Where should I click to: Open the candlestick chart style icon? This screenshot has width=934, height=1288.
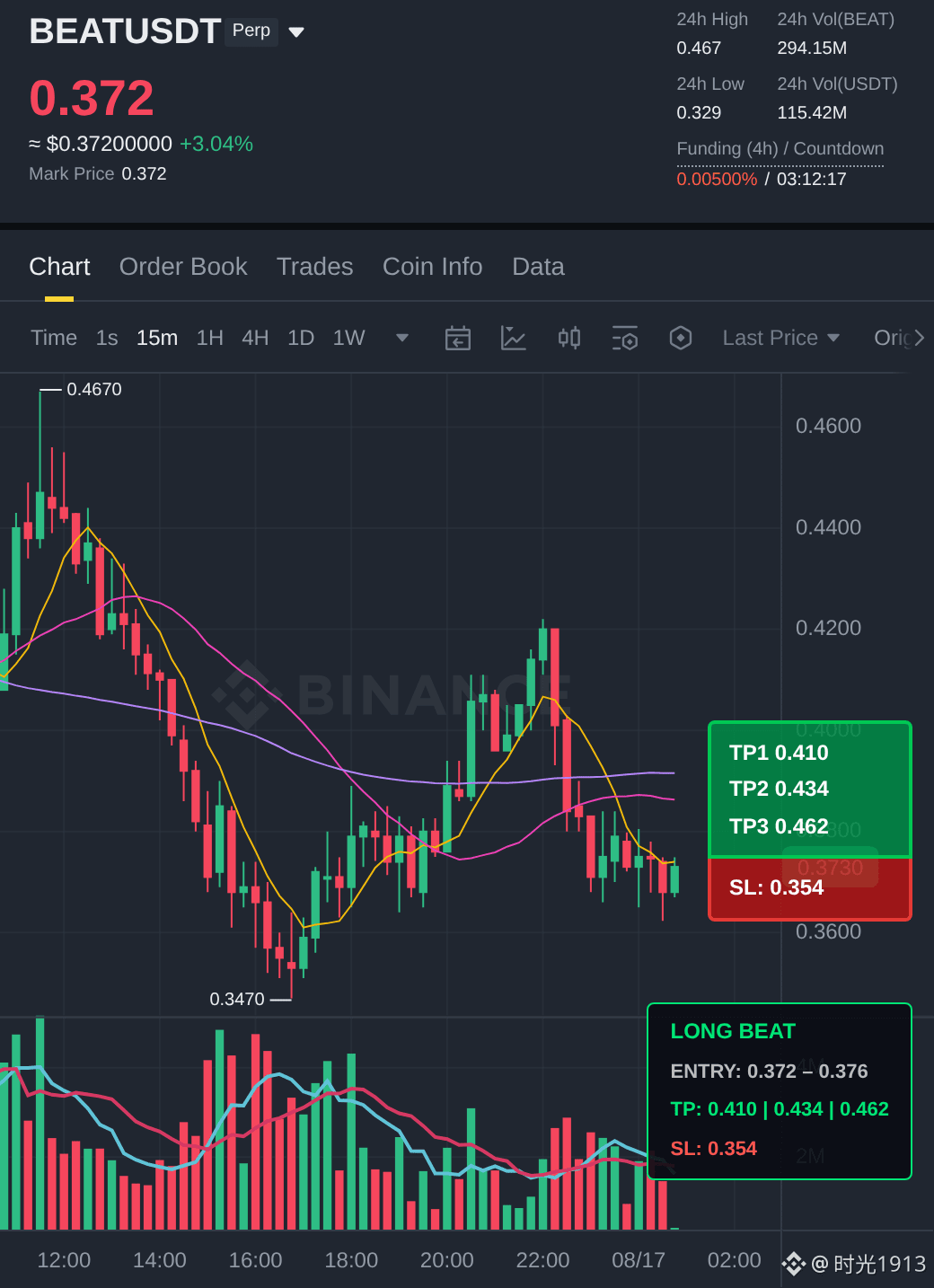coord(569,339)
